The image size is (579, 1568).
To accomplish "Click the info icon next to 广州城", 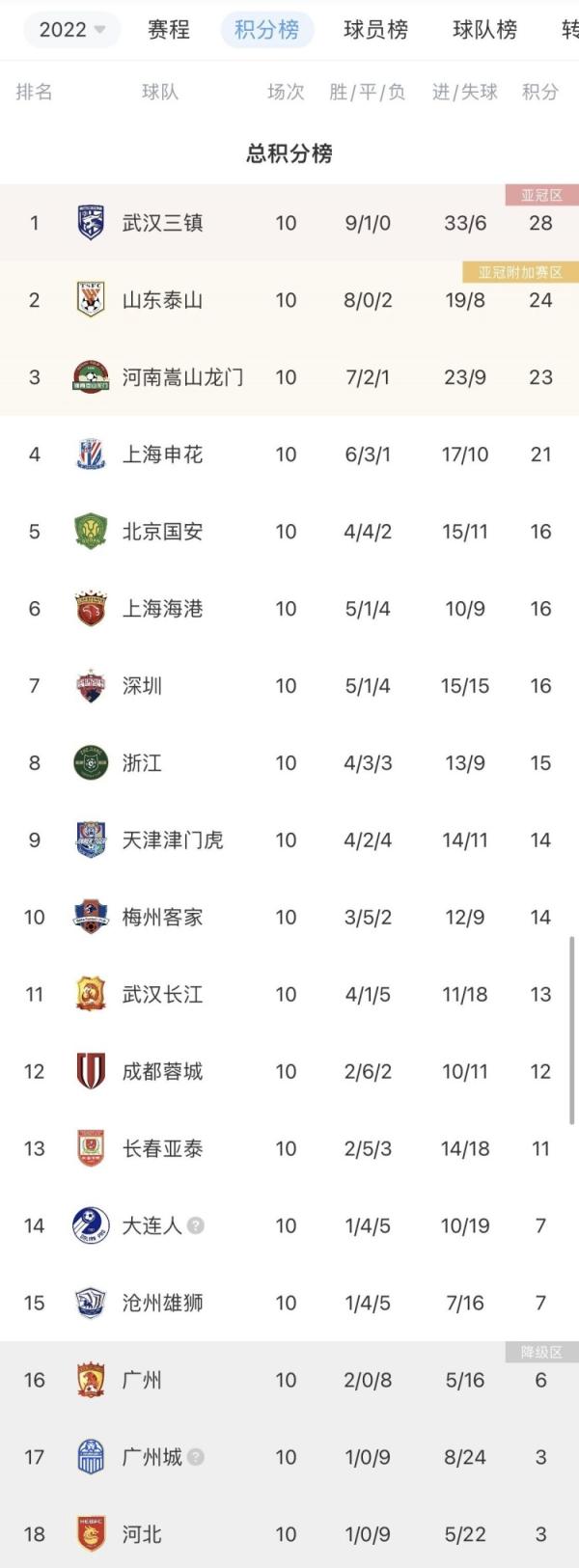I will tap(196, 1457).
